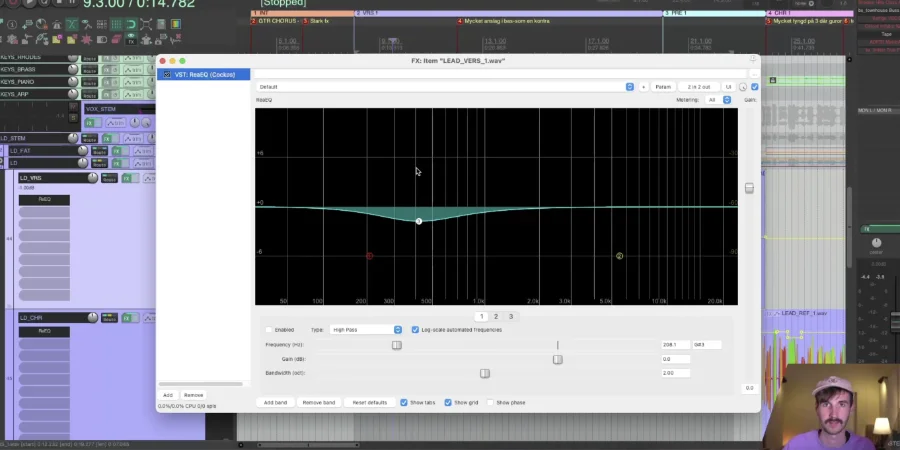
Task: Click the VRS 1 region marker in timeline
Action: (x=508, y=13)
